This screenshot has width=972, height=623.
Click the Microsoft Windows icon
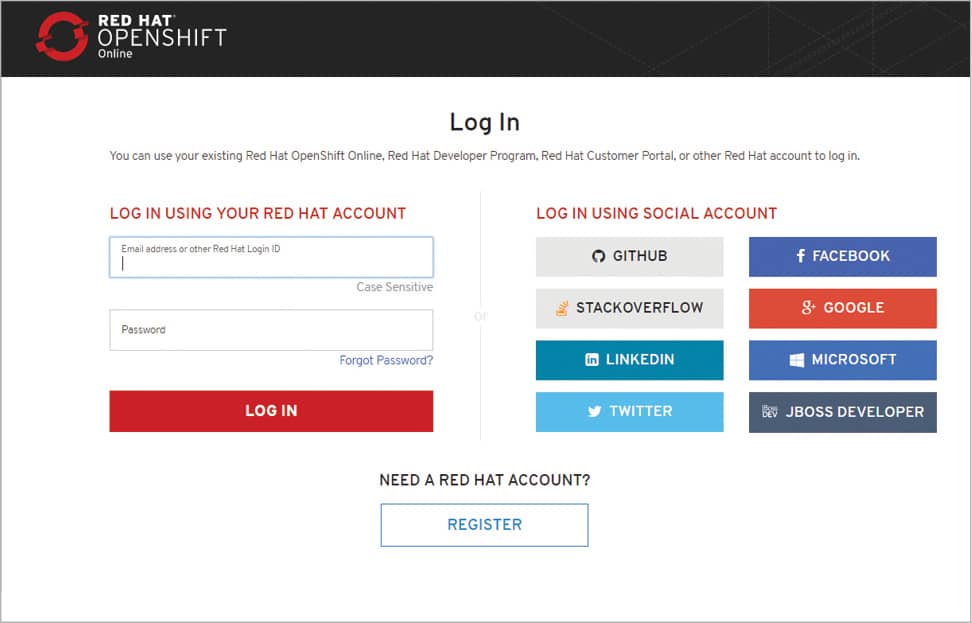pos(797,360)
